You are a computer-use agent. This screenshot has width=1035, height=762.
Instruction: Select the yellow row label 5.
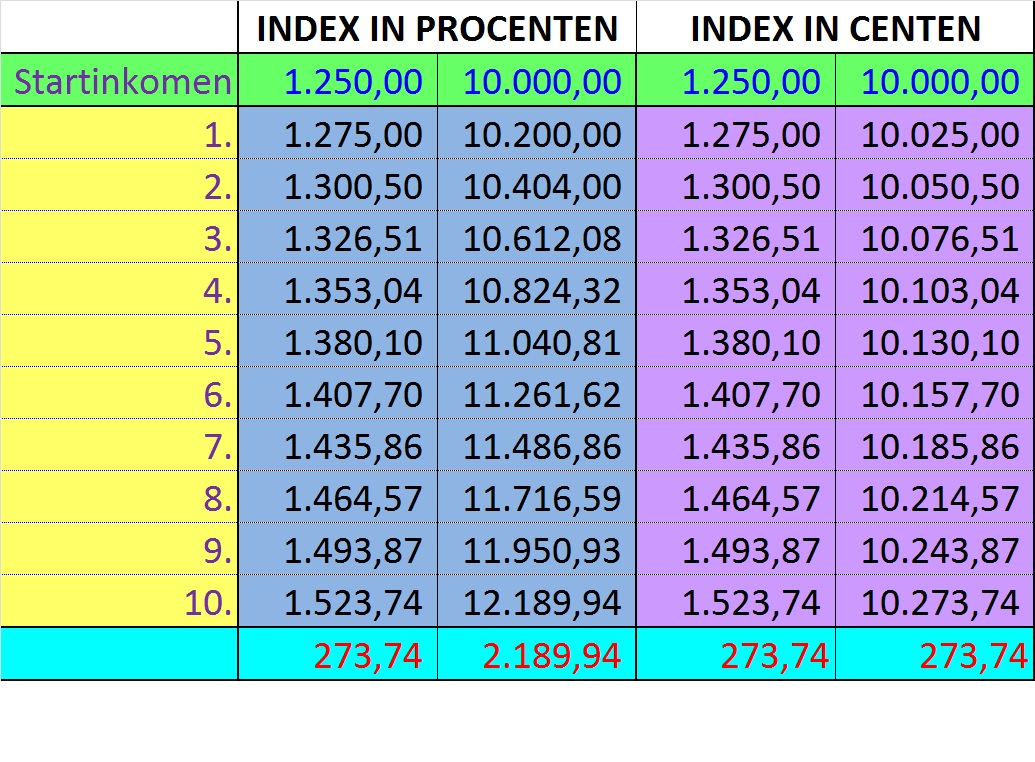[x=120, y=342]
